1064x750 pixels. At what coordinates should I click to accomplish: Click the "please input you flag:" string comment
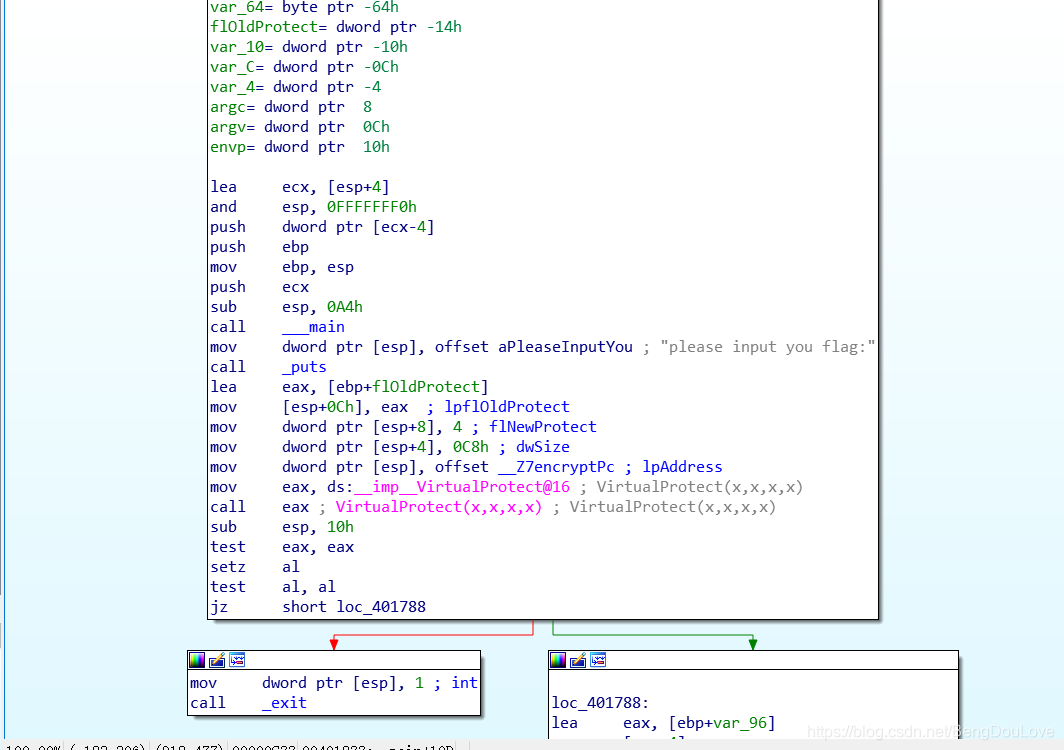768,347
